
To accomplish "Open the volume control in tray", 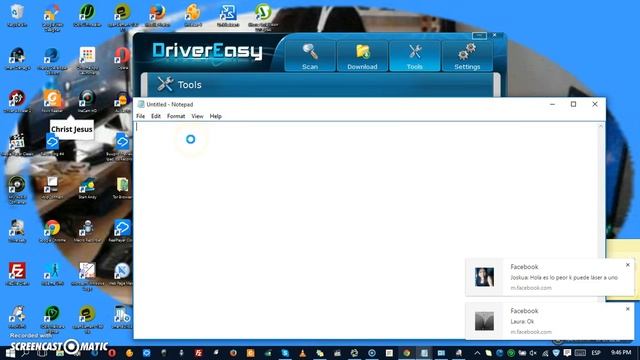I will click(533, 353).
